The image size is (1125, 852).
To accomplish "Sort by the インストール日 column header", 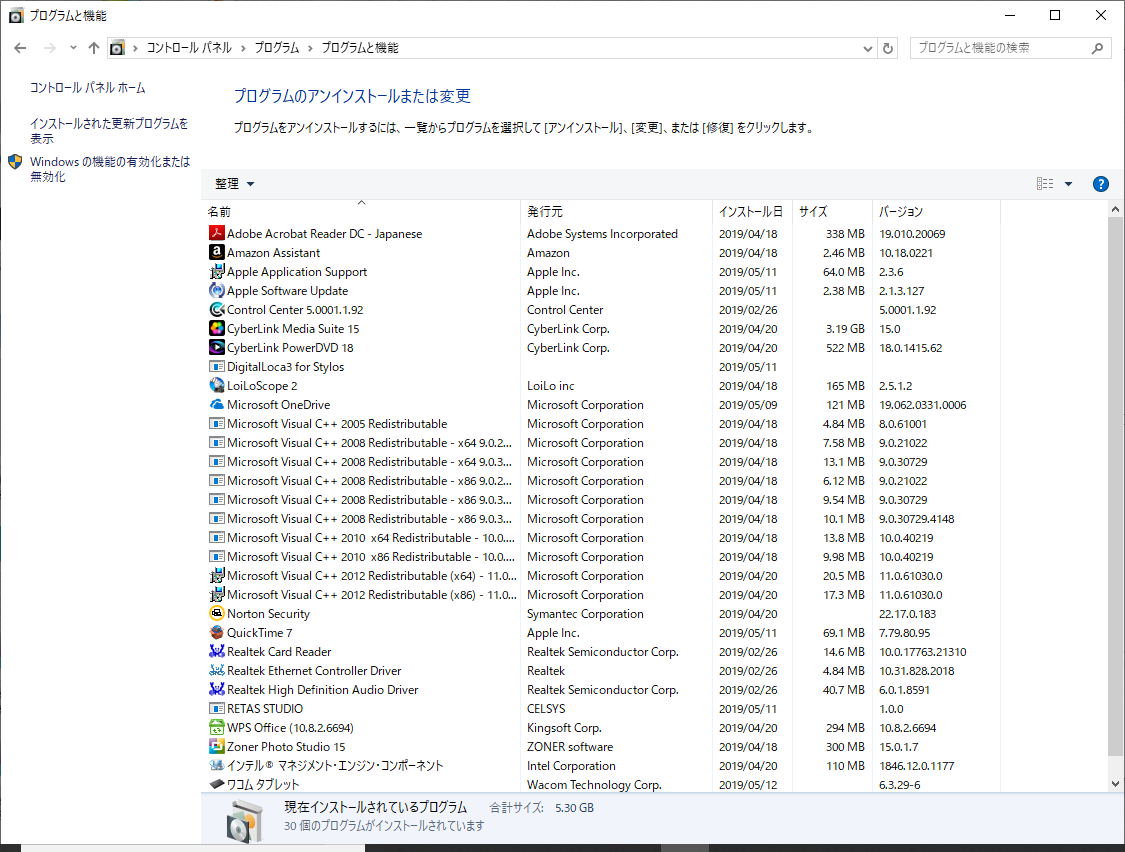I will tap(750, 212).
